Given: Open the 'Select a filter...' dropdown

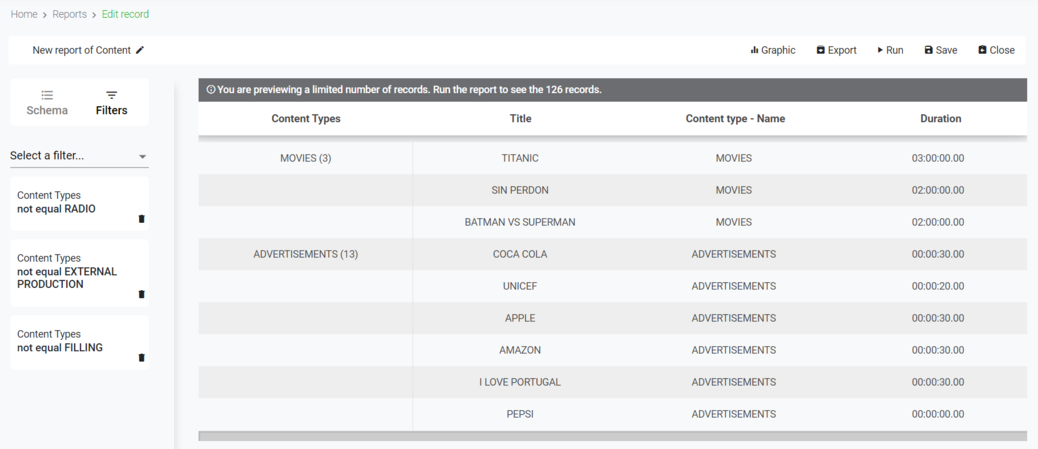Looking at the screenshot, I should (x=79, y=156).
